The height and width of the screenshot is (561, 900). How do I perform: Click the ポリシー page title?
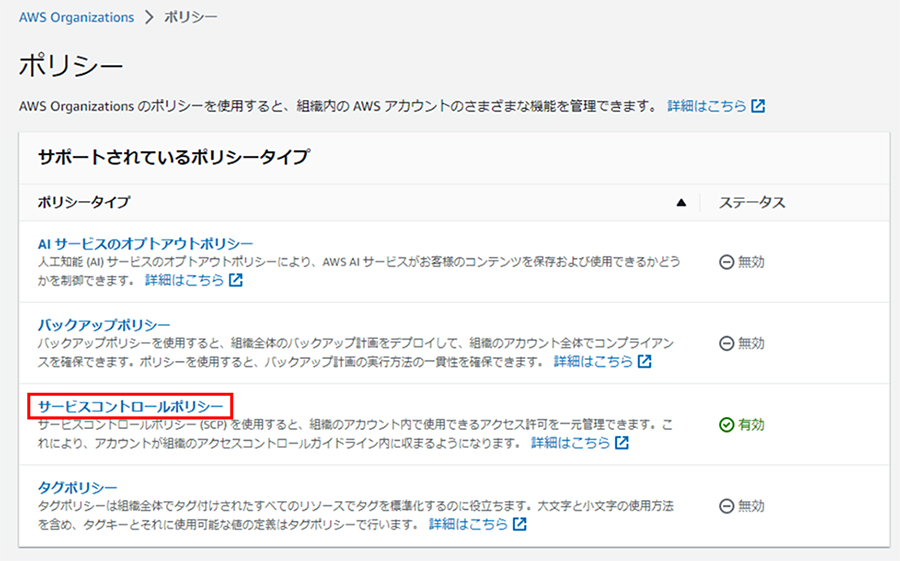point(71,65)
